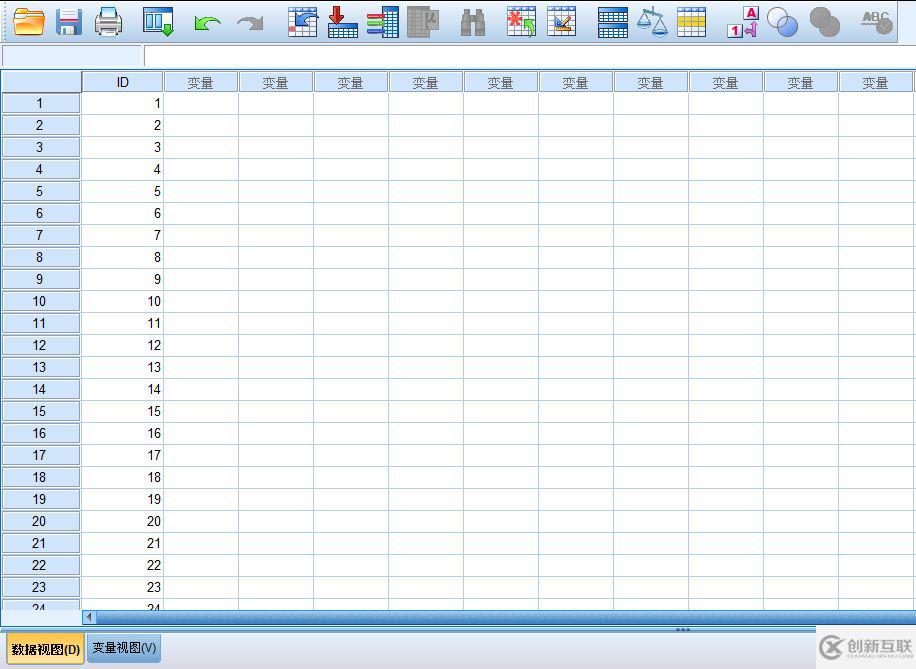
Task: Go to case toolbar icon
Action: coord(303,22)
